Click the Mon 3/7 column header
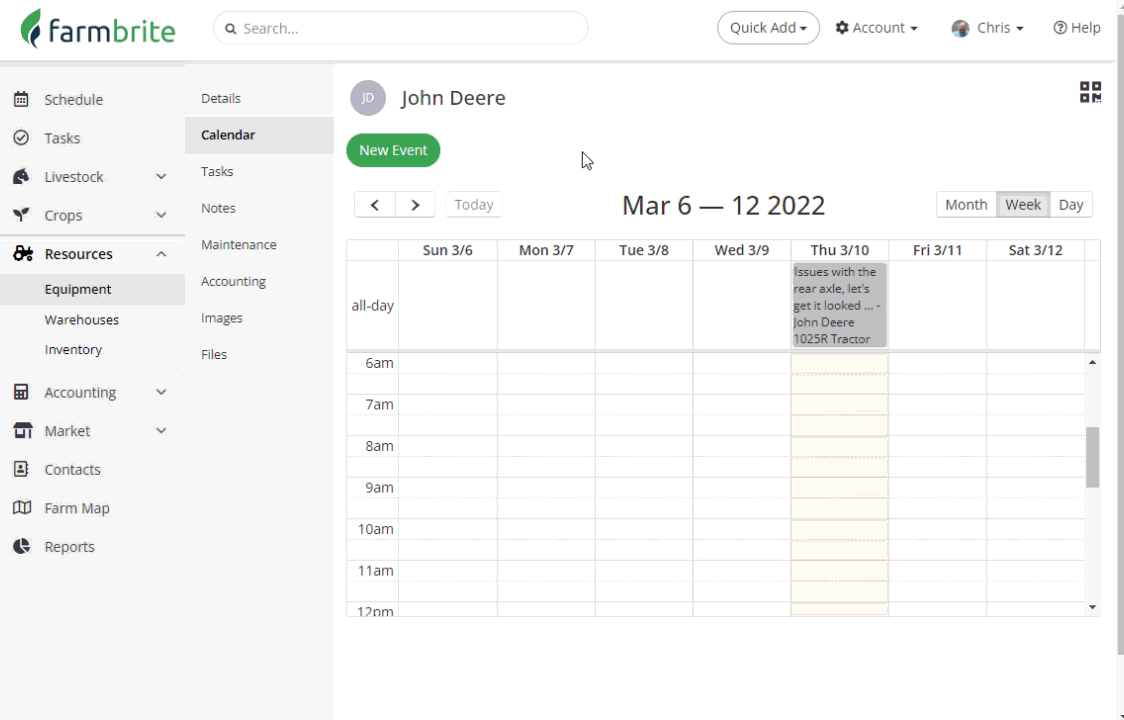 coord(546,250)
